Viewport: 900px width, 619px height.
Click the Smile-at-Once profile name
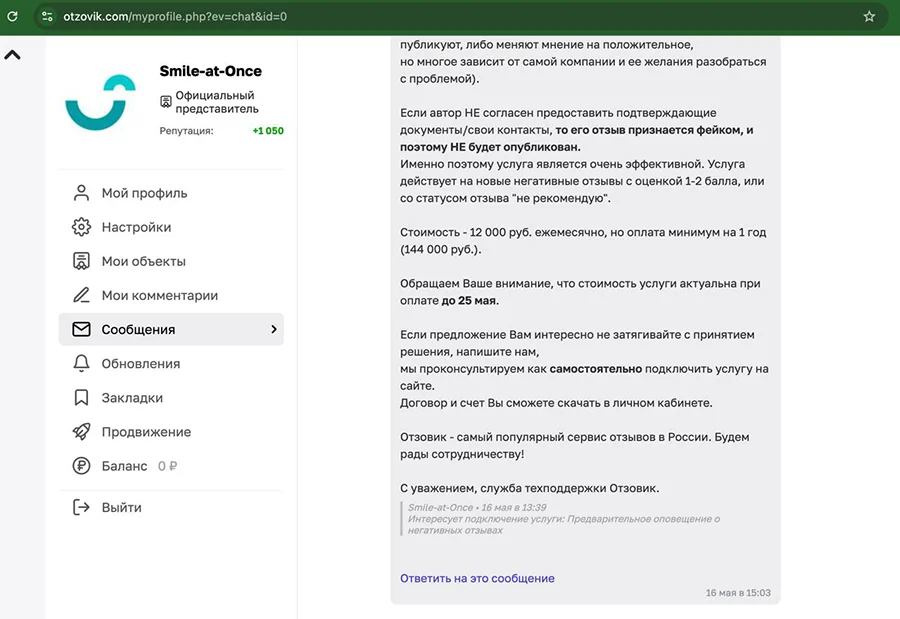[211, 71]
